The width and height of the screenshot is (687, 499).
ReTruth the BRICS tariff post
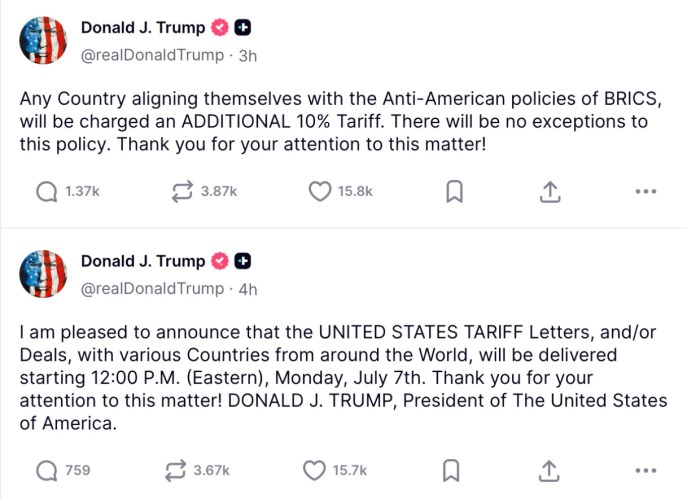[x=183, y=192]
